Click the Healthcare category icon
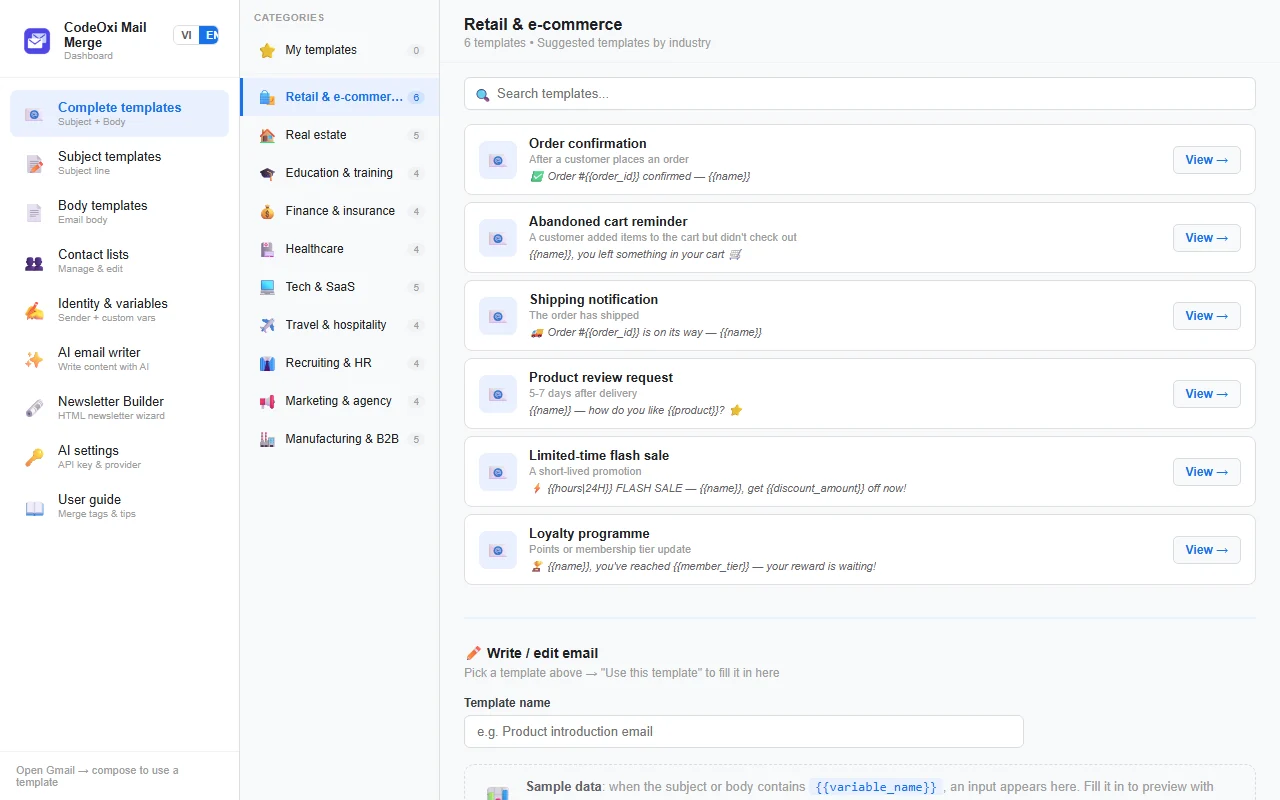Screen dimensions: 1280x800 [267, 249]
